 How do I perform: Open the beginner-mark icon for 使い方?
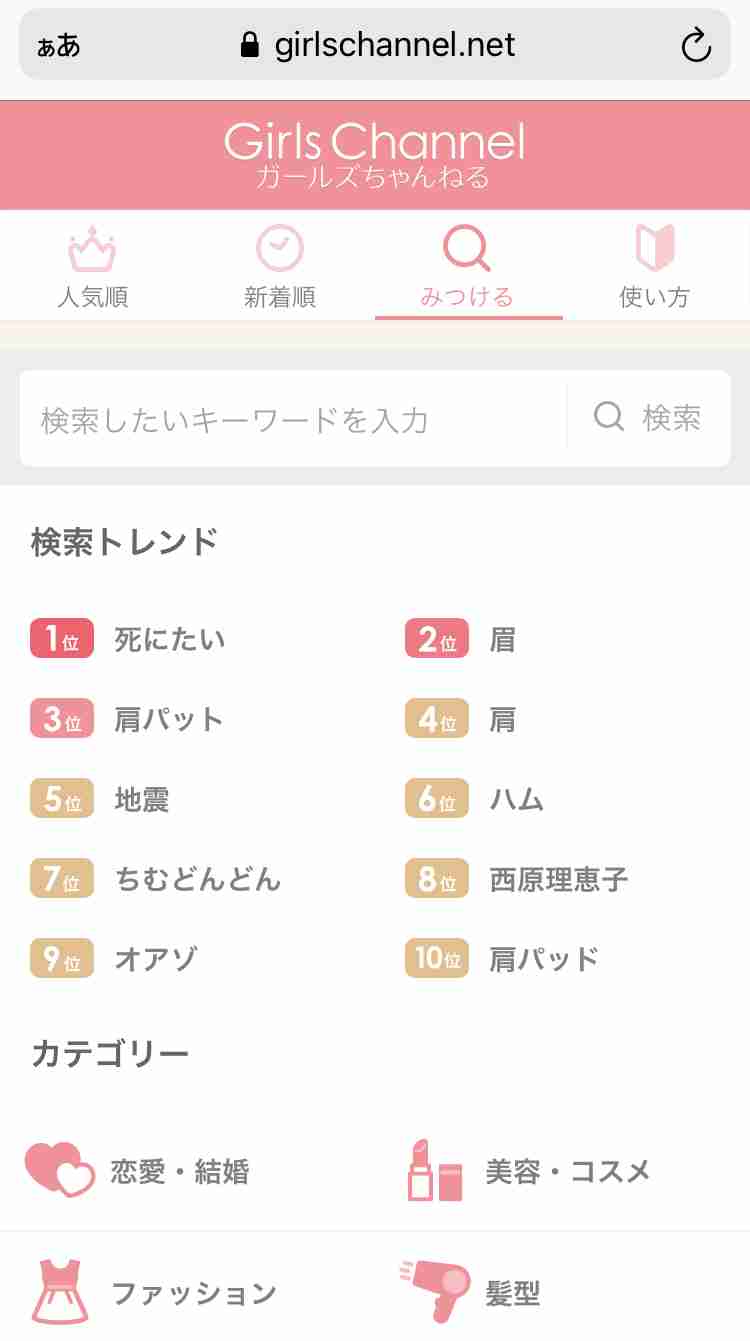coord(655,248)
